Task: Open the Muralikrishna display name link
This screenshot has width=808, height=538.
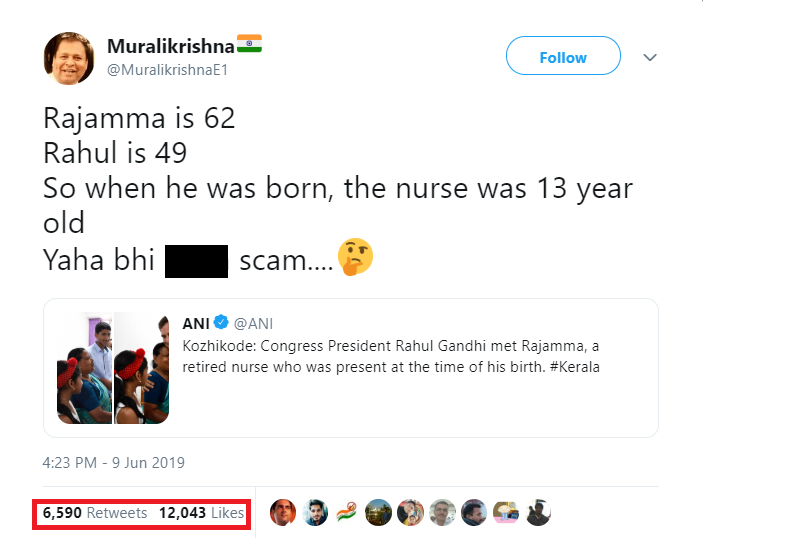Action: point(171,46)
